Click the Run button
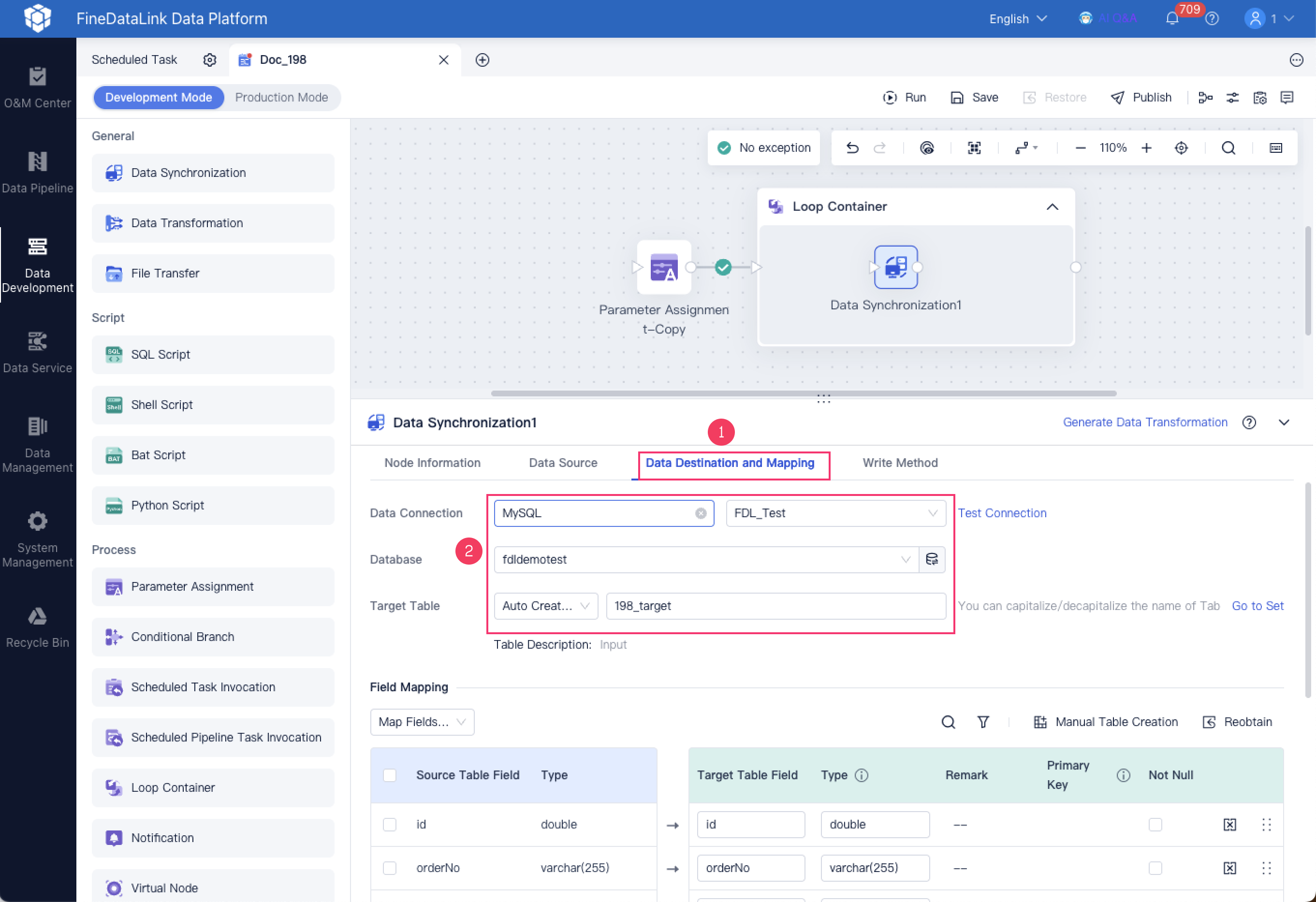The height and width of the screenshot is (902, 1316). [x=904, y=97]
